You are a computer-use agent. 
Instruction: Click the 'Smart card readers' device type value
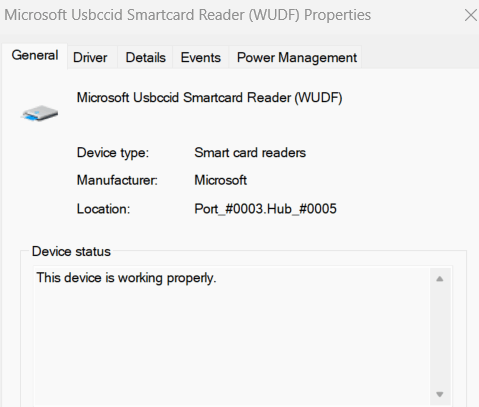coord(250,153)
